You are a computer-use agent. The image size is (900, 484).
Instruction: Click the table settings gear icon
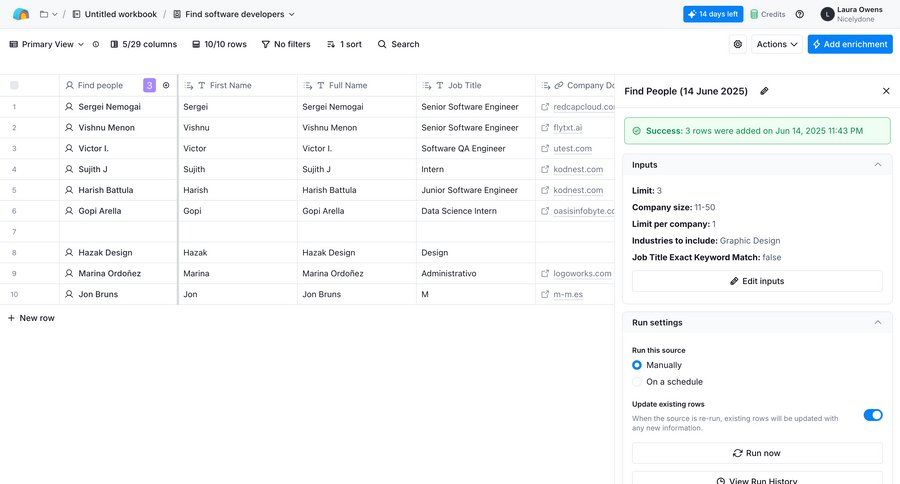coord(738,44)
